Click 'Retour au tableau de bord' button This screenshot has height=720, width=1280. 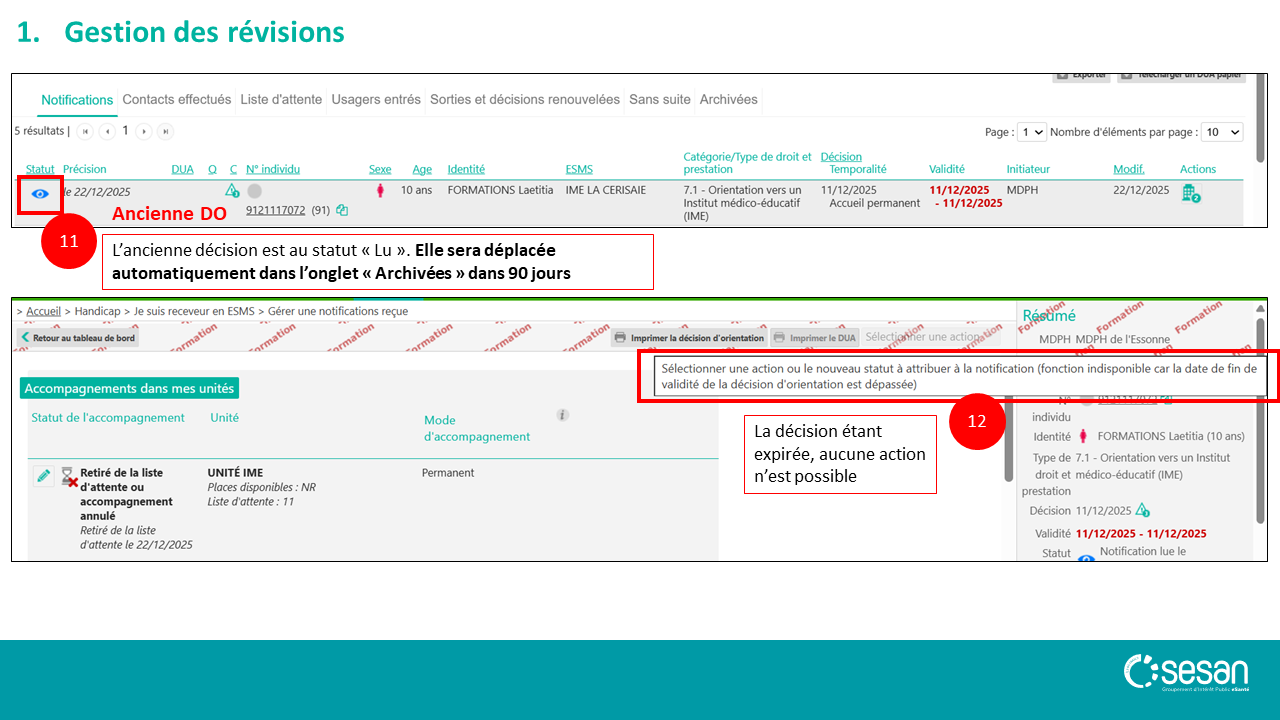pyautogui.click(x=78, y=338)
